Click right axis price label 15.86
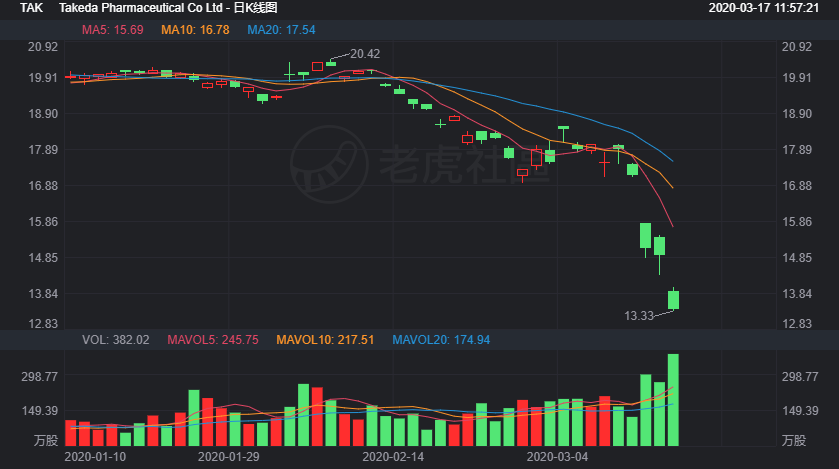The height and width of the screenshot is (469, 839). [797, 222]
